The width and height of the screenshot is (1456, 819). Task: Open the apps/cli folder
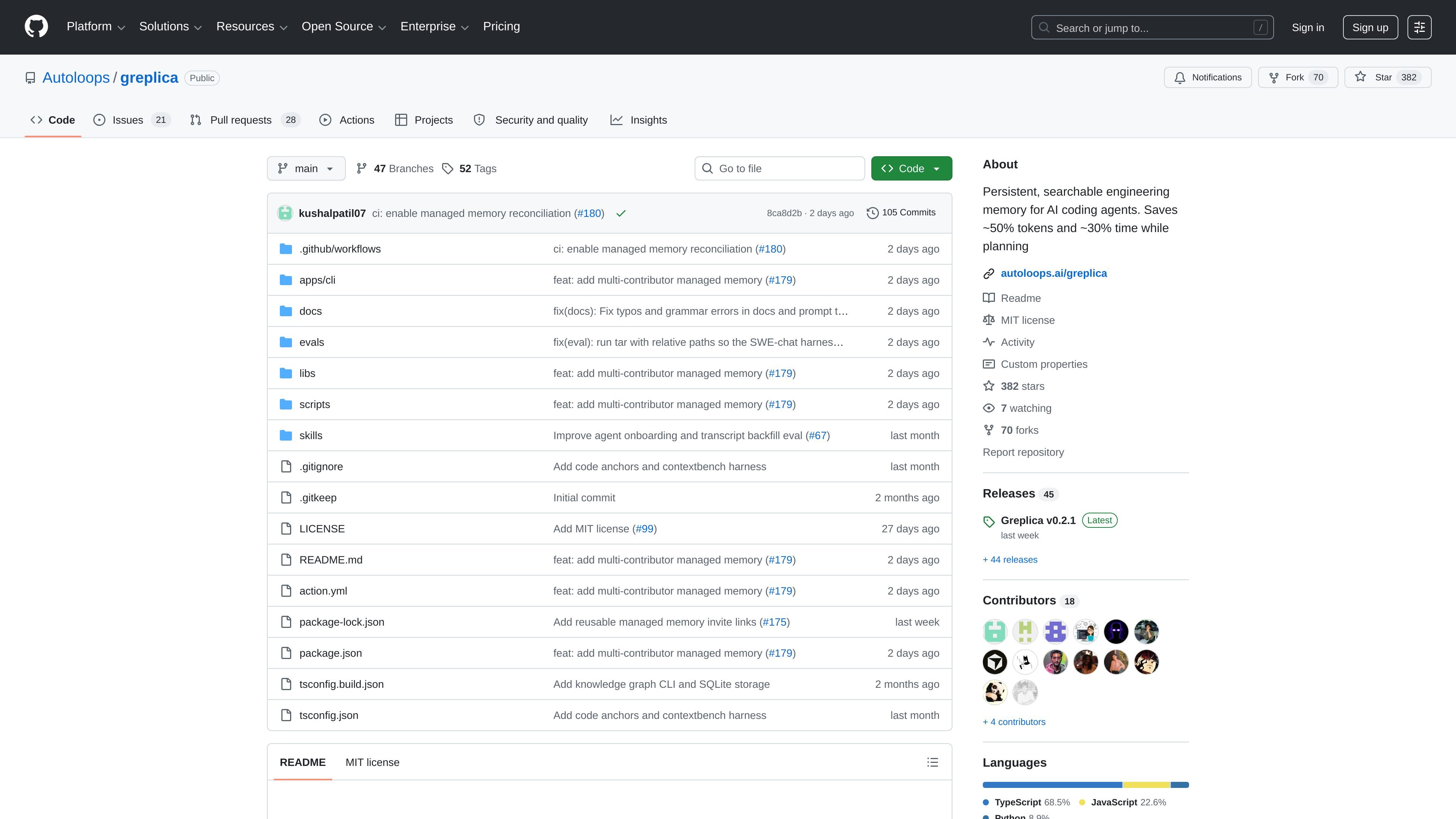click(317, 280)
